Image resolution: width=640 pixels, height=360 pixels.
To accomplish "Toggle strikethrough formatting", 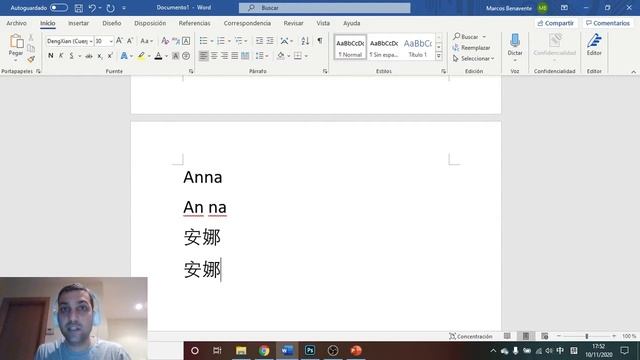I will point(89,56).
